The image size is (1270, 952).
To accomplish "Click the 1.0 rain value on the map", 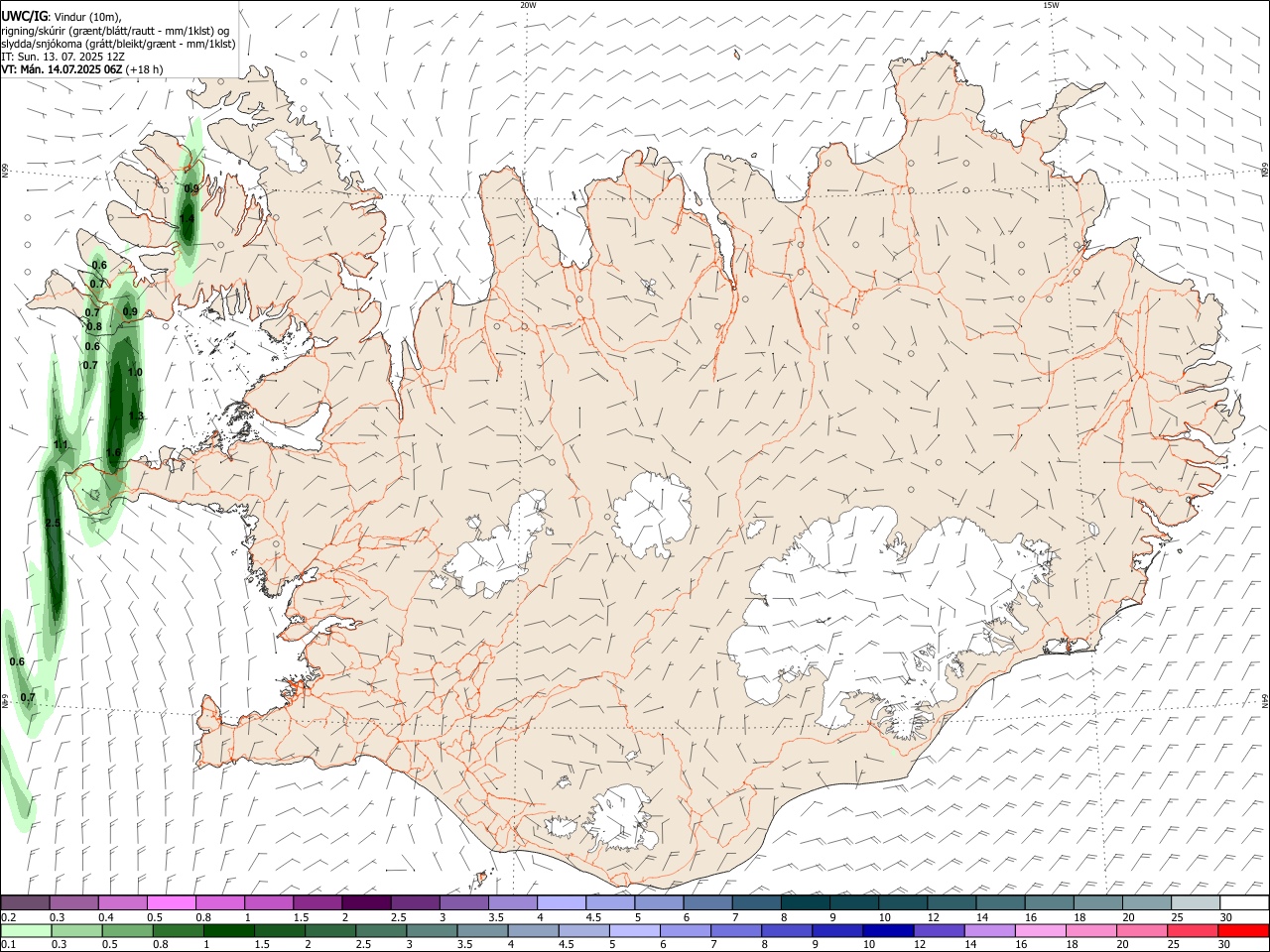I will (x=135, y=372).
